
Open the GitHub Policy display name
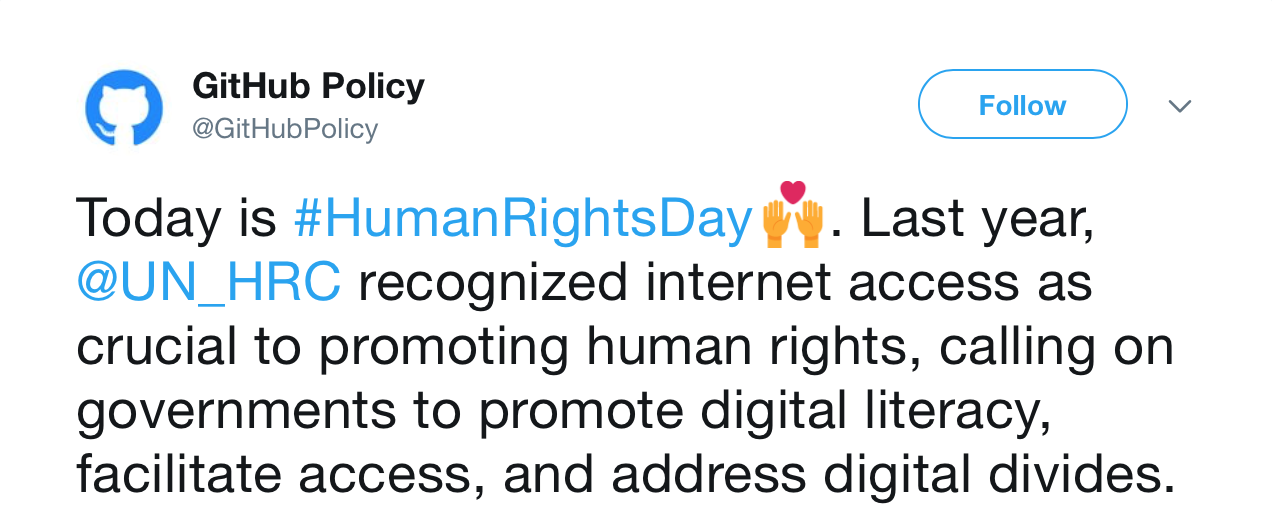click(308, 87)
